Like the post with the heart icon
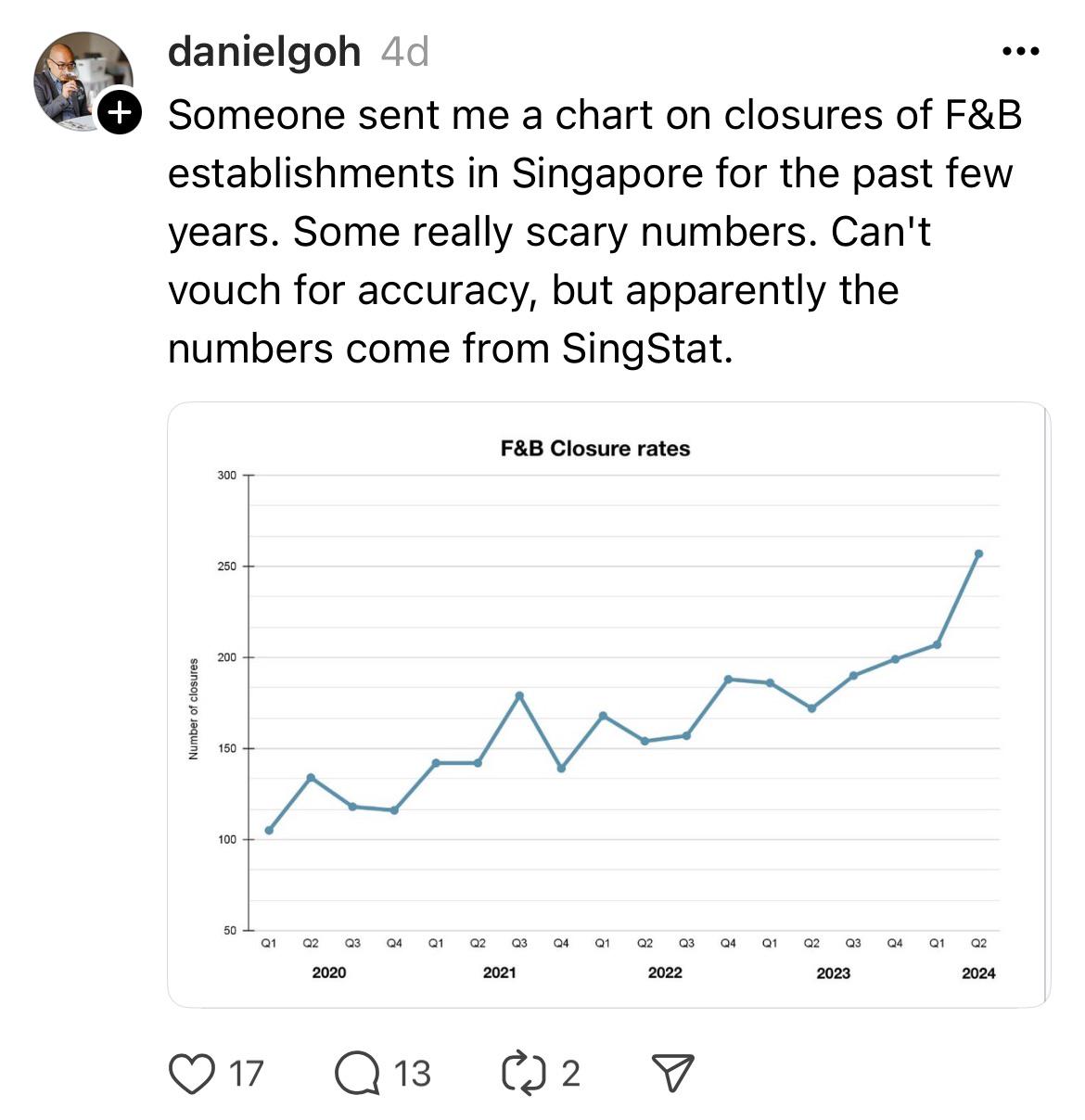This screenshot has height=1120, width=1085. (x=192, y=1073)
